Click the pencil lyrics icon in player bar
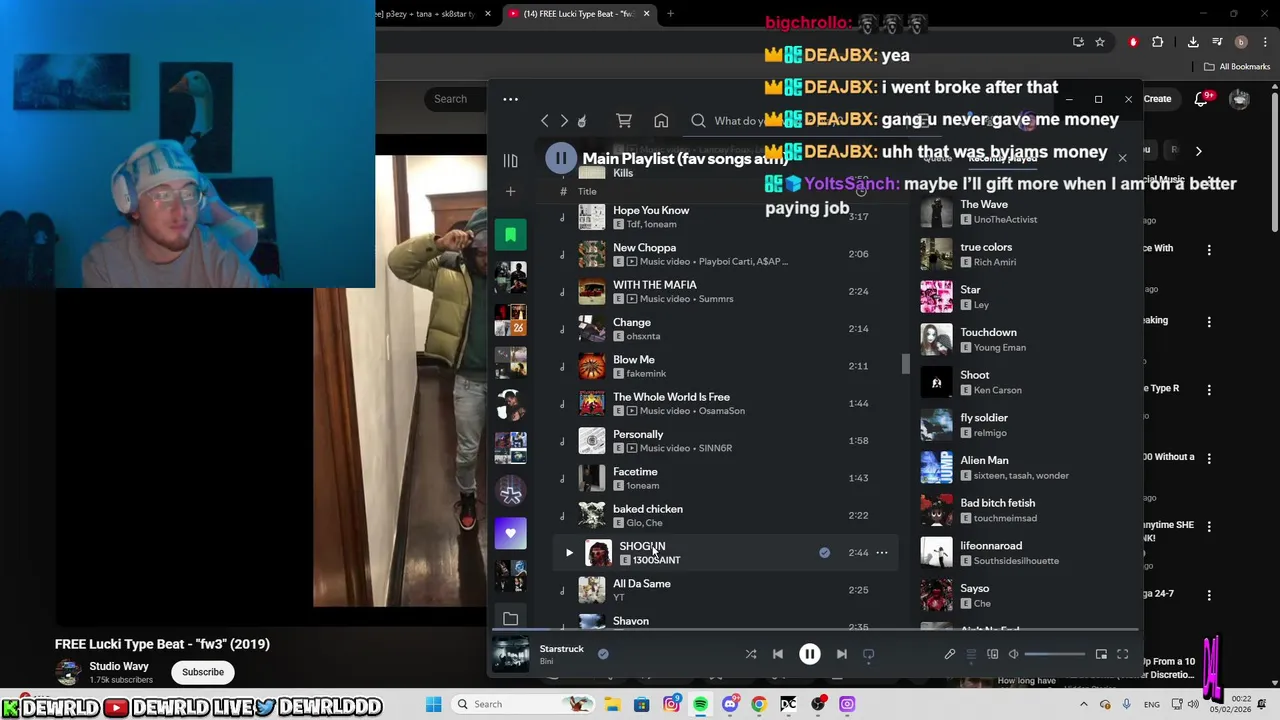 coord(950,654)
